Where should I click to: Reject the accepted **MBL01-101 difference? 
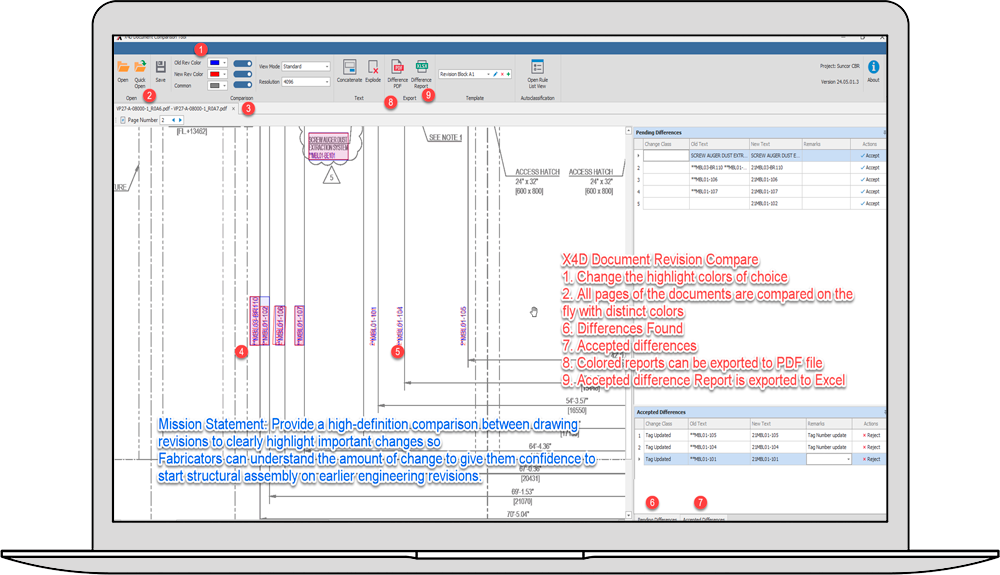pos(871,459)
